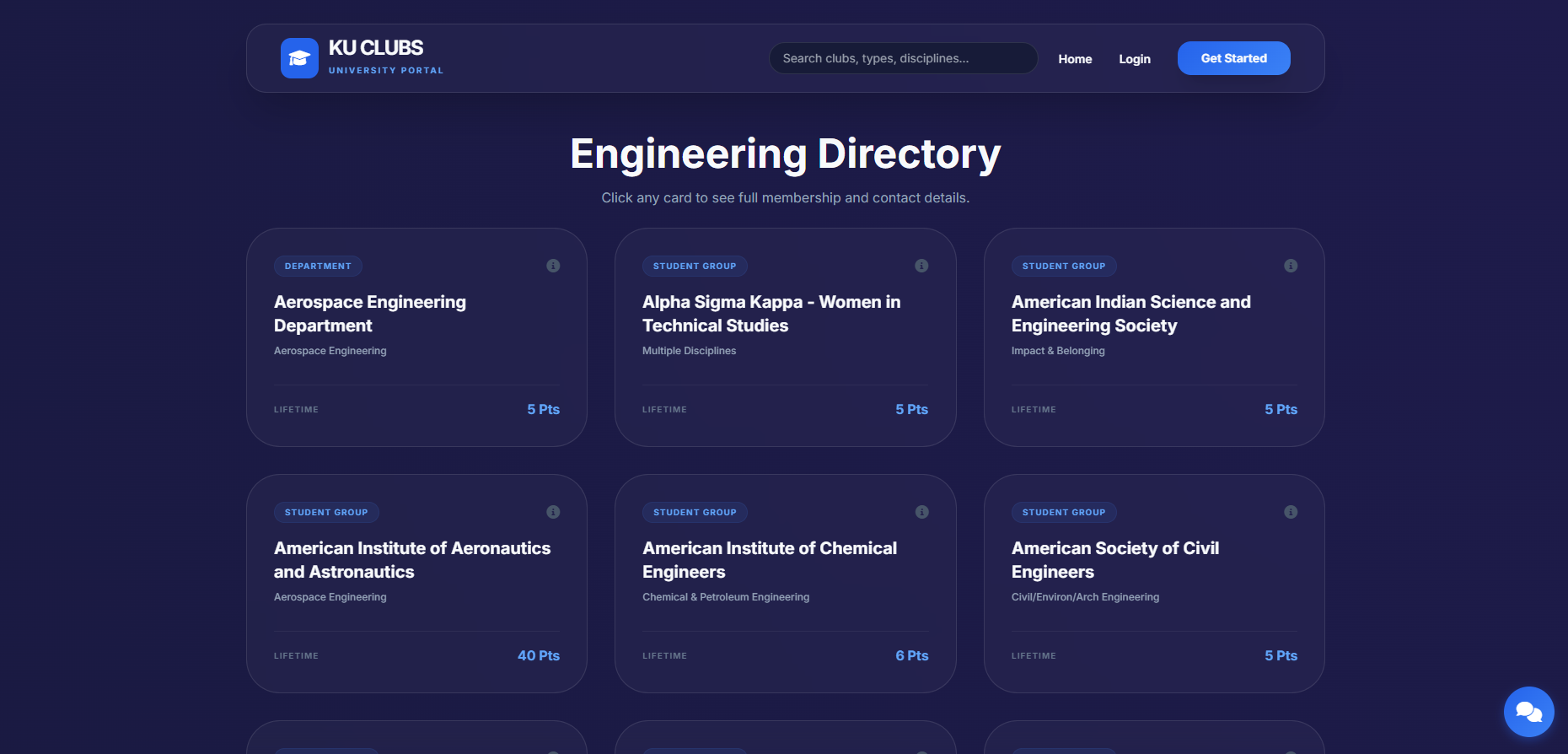Click STUDENT GROUP badge on Alpha Sigma Kappa card
Image resolution: width=1568 pixels, height=754 pixels.
pos(695,266)
